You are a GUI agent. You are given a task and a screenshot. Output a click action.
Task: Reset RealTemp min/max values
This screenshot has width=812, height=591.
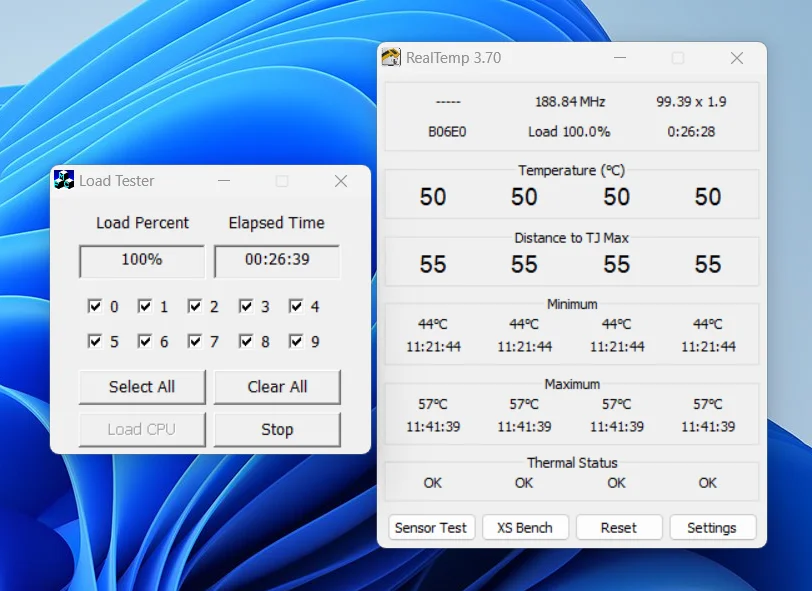619,527
